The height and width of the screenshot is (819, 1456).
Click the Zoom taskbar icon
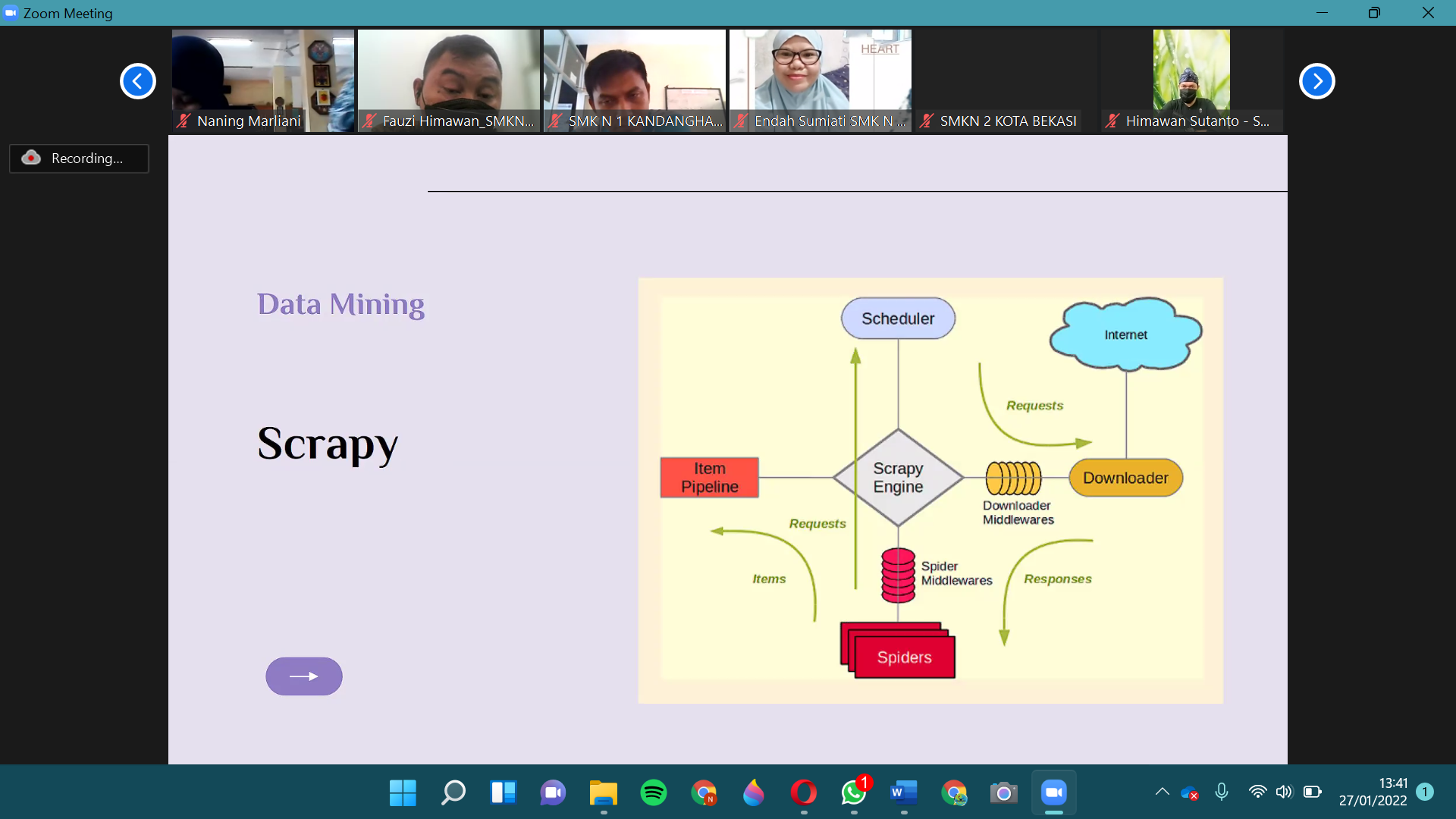pyautogui.click(x=1053, y=792)
